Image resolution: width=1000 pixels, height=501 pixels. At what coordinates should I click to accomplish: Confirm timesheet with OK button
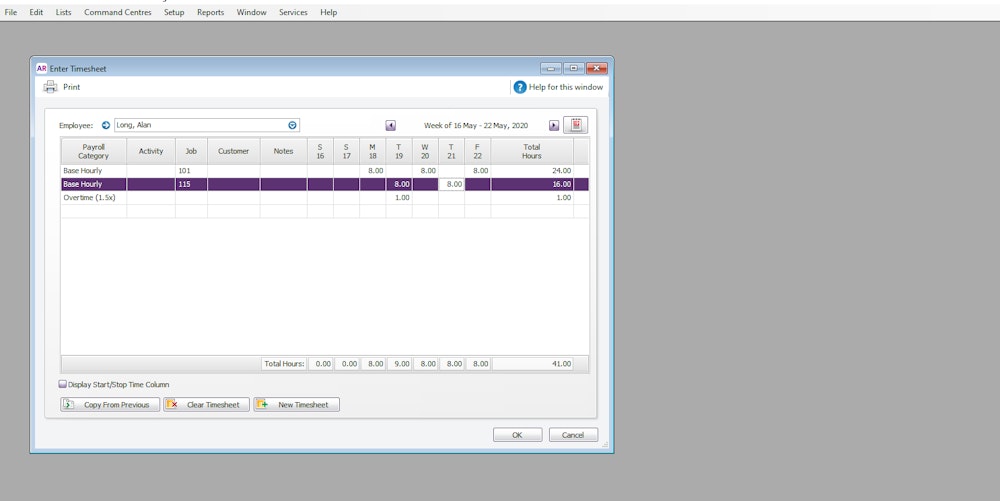click(x=517, y=435)
